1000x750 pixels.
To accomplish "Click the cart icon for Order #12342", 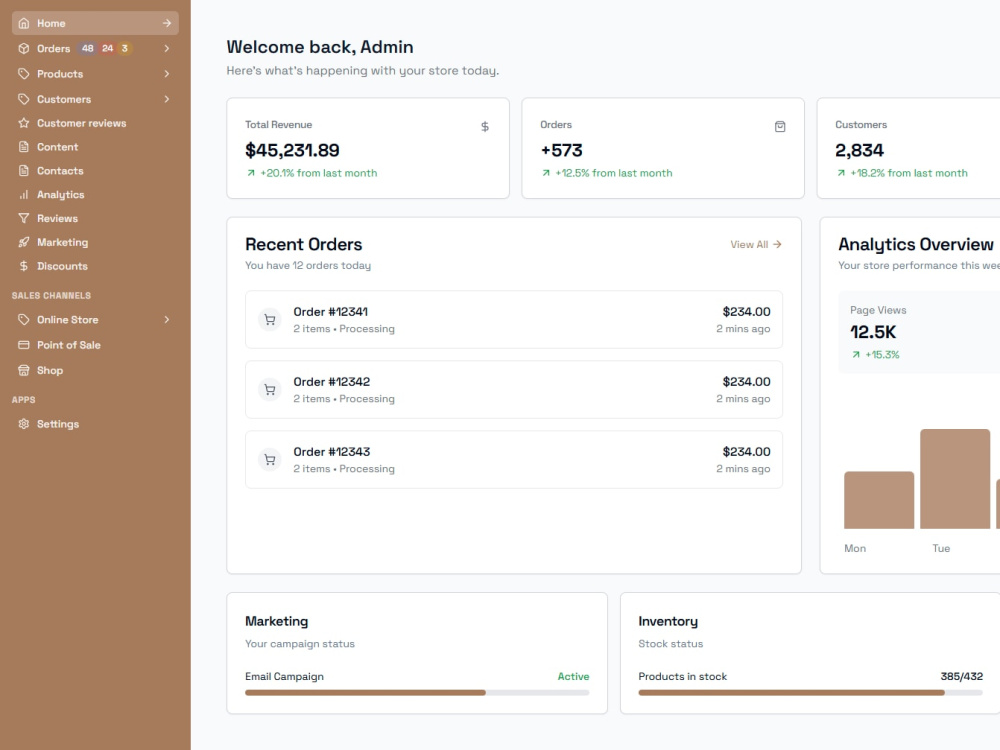I will (270, 390).
